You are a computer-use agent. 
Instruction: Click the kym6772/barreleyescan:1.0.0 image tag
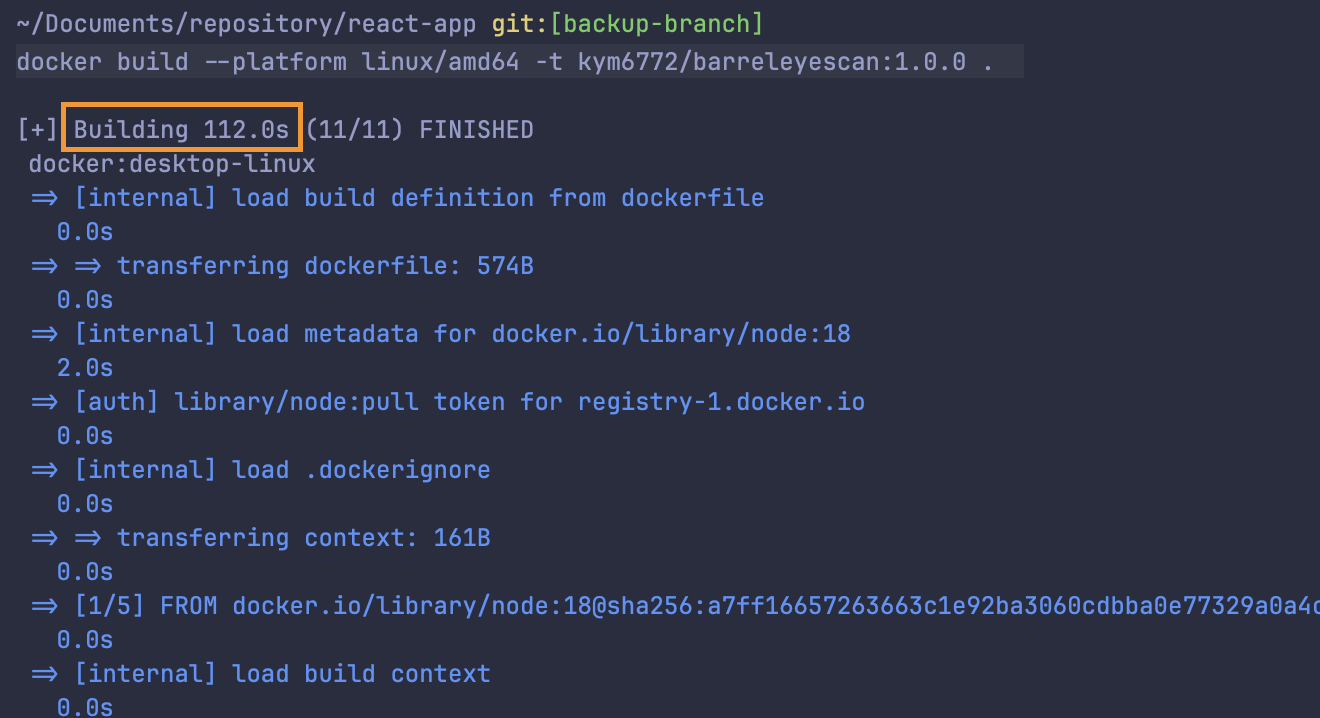[x=771, y=62]
